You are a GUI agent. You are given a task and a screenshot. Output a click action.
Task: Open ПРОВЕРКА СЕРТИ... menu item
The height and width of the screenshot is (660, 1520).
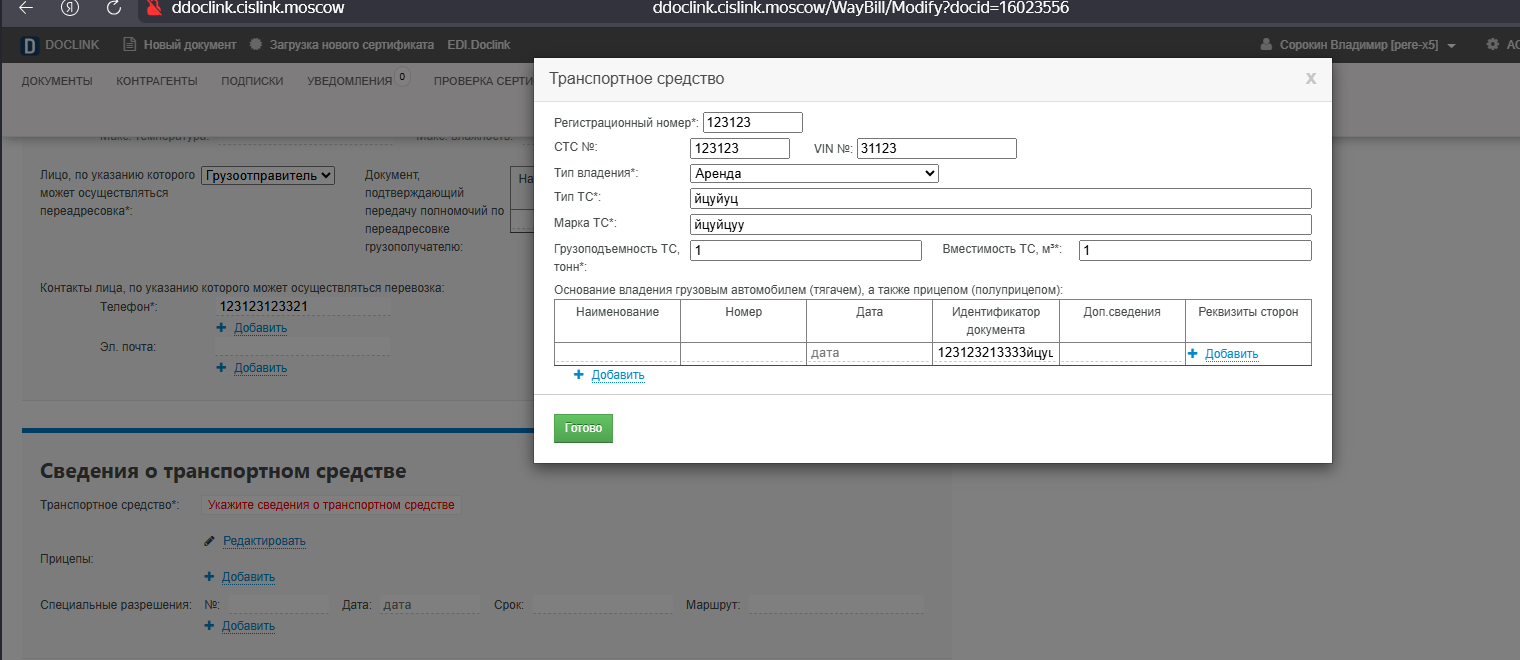click(x=483, y=81)
